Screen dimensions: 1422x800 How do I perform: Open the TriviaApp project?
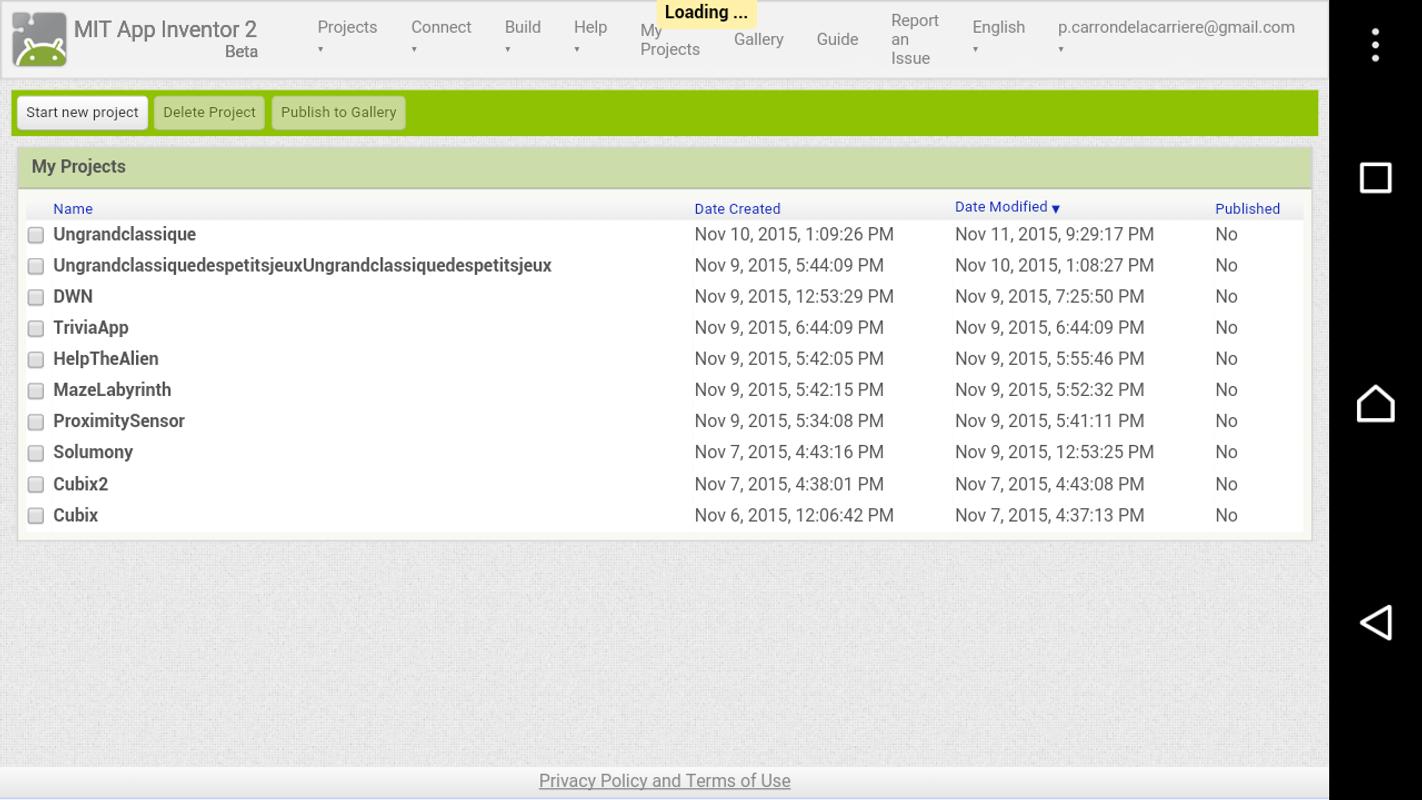(x=91, y=327)
